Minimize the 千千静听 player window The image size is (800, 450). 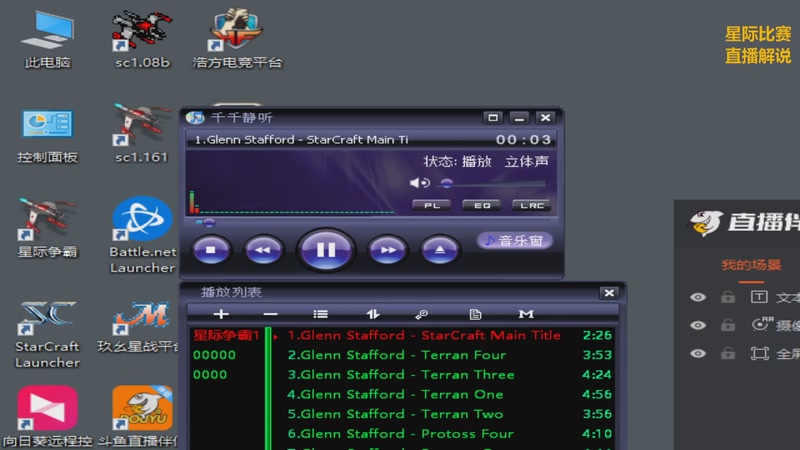(x=519, y=118)
